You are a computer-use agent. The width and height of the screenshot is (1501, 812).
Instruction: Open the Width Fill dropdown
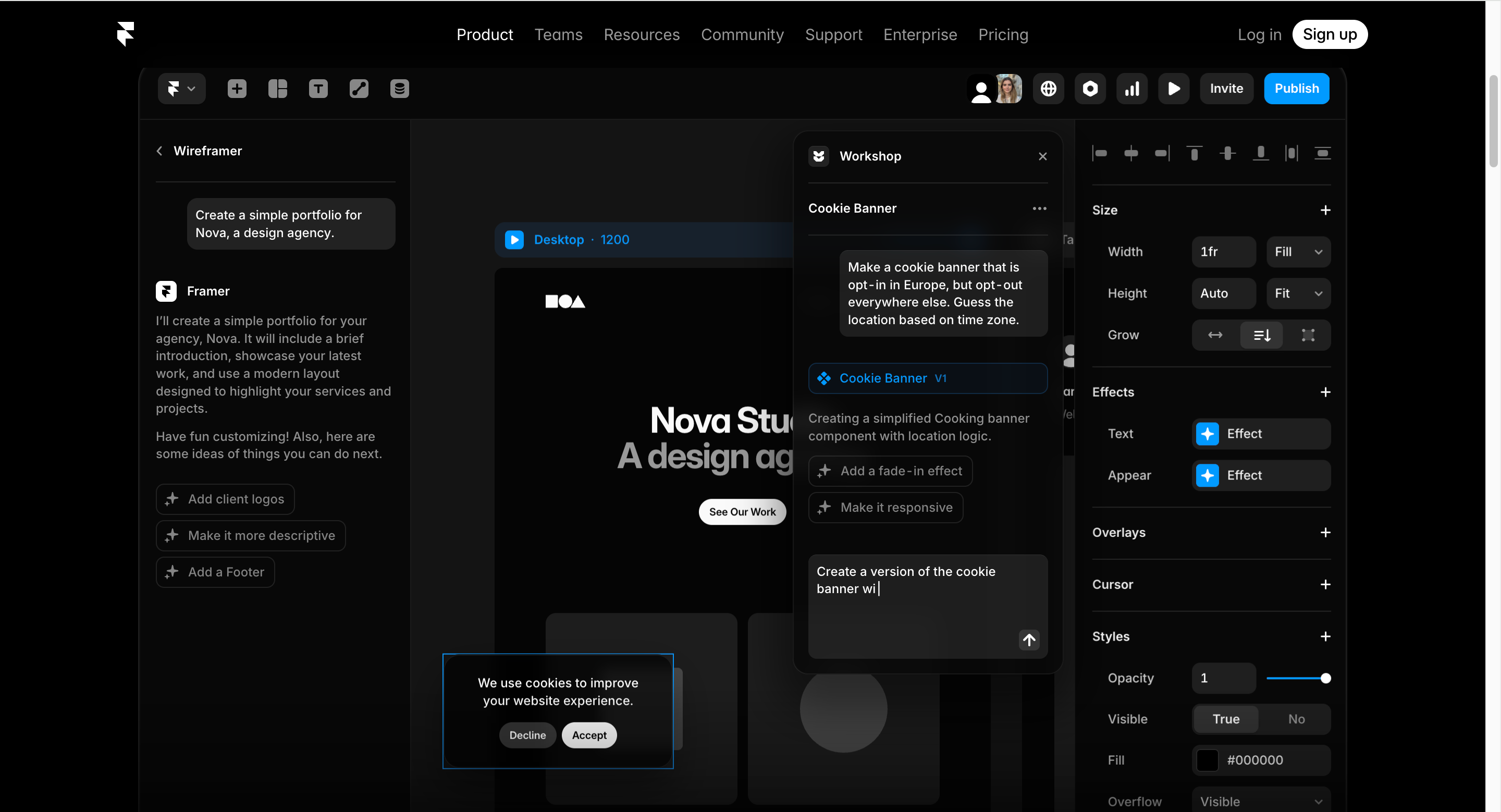[x=1298, y=252]
